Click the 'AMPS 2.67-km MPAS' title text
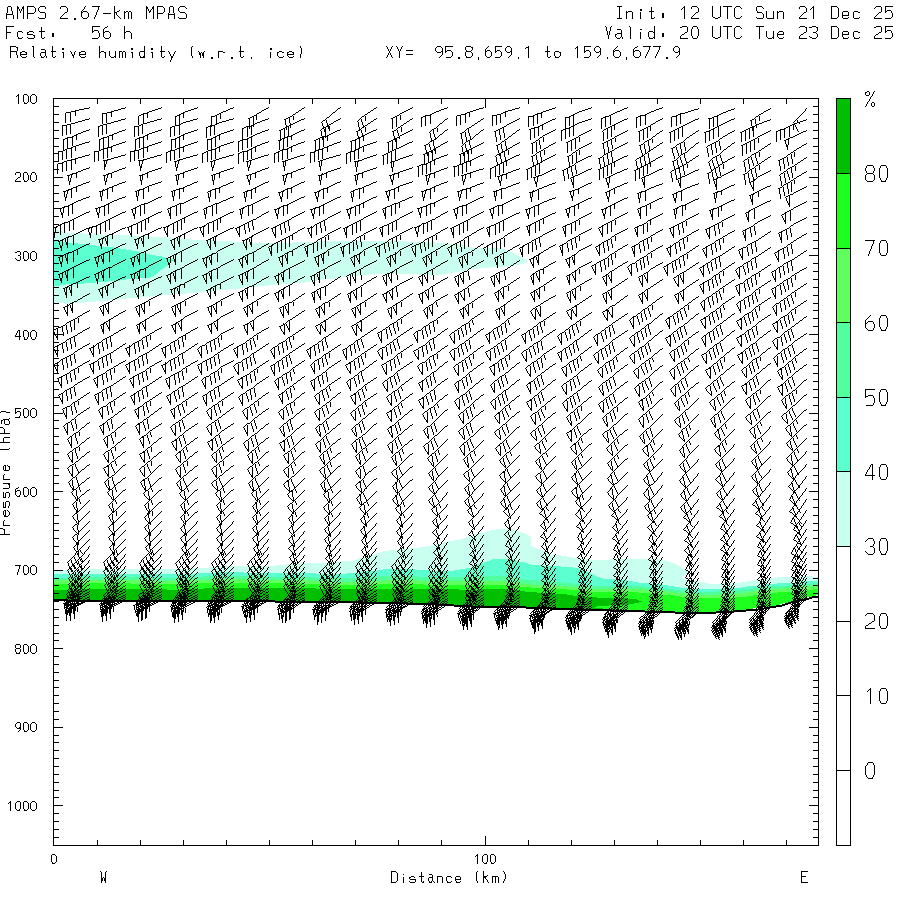The width and height of the screenshot is (900, 900). 96,13
